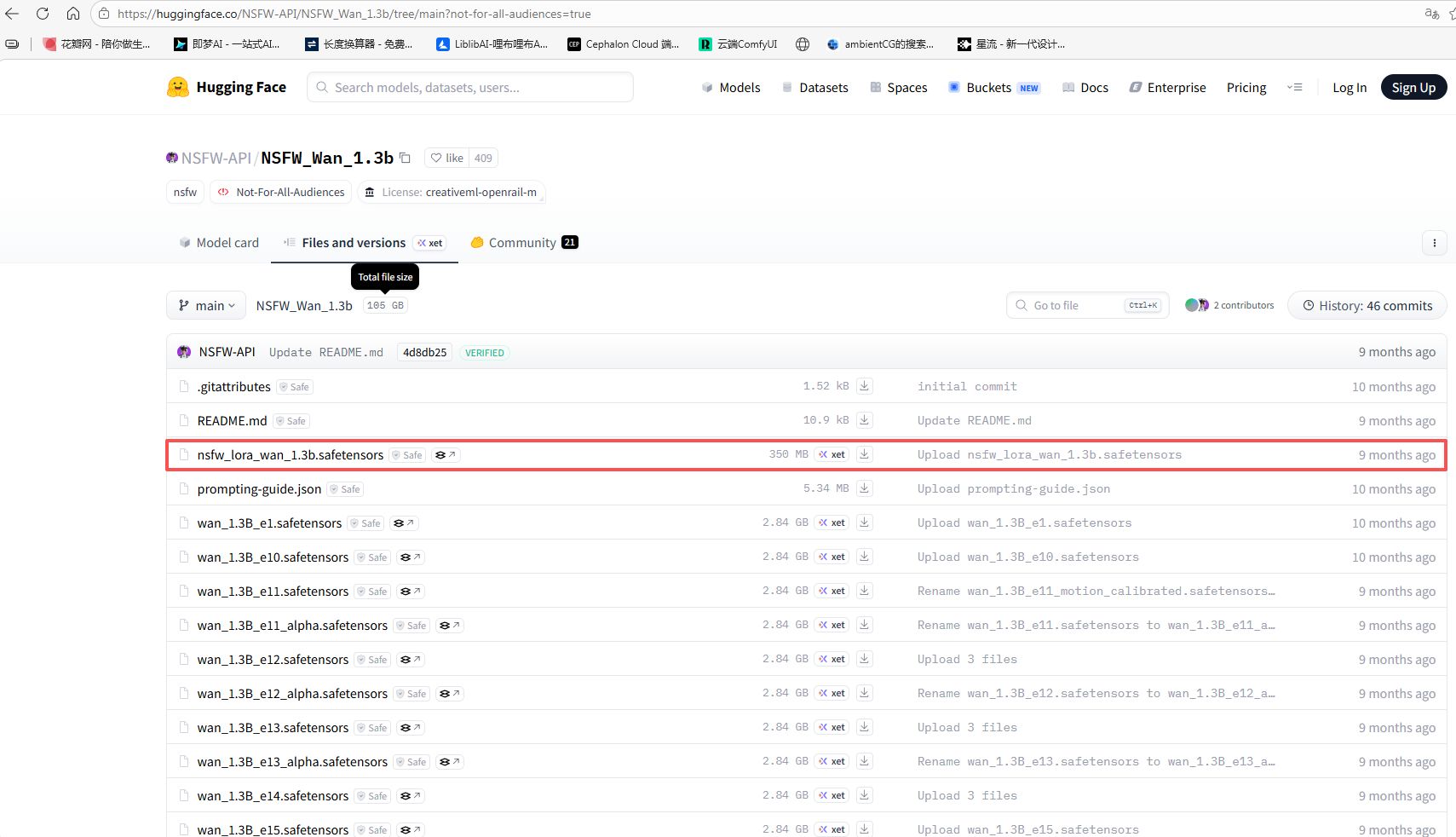Open the NSFW-API organization link in the title
The image size is (1456, 837).
click(216, 158)
